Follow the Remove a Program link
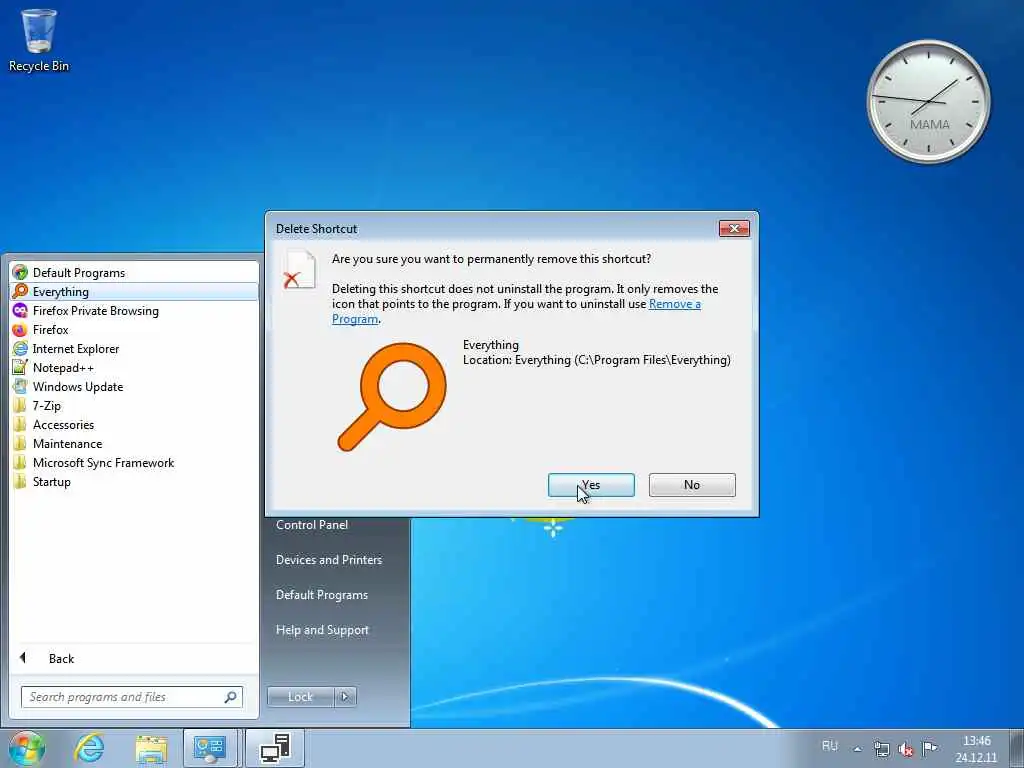This screenshot has width=1024, height=768. click(674, 304)
